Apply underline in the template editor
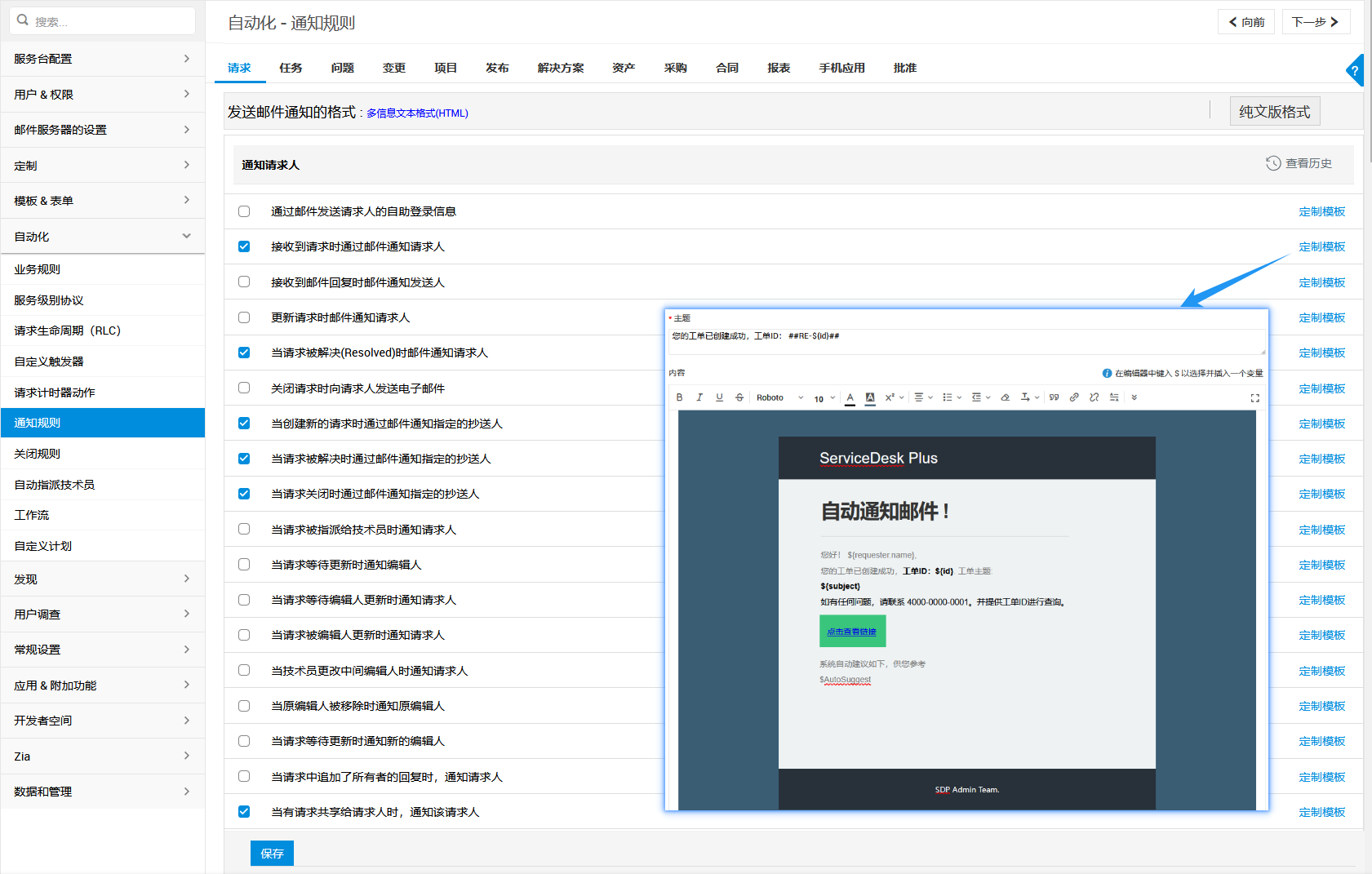This screenshot has height=874, width=1372. pos(719,397)
